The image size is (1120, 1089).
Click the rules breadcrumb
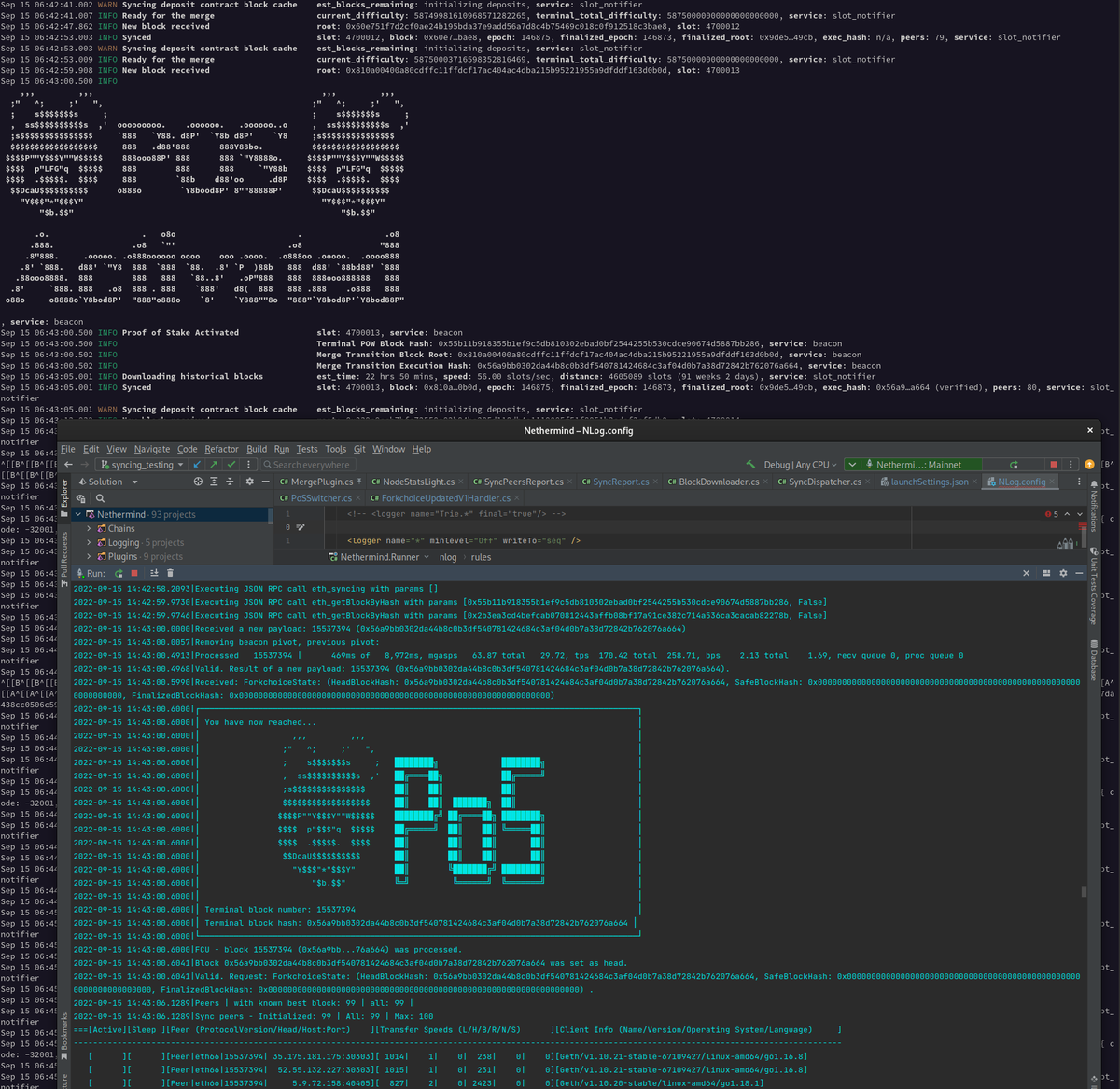pos(481,557)
